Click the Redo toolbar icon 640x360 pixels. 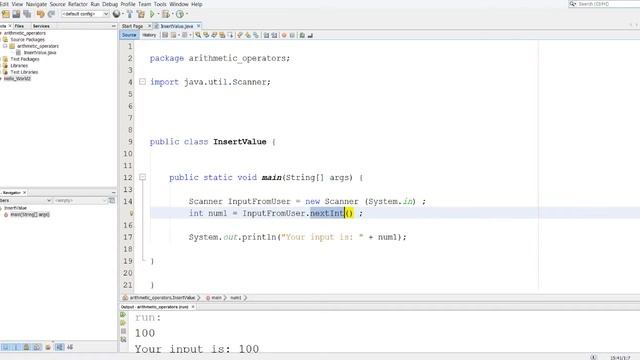coord(51,14)
